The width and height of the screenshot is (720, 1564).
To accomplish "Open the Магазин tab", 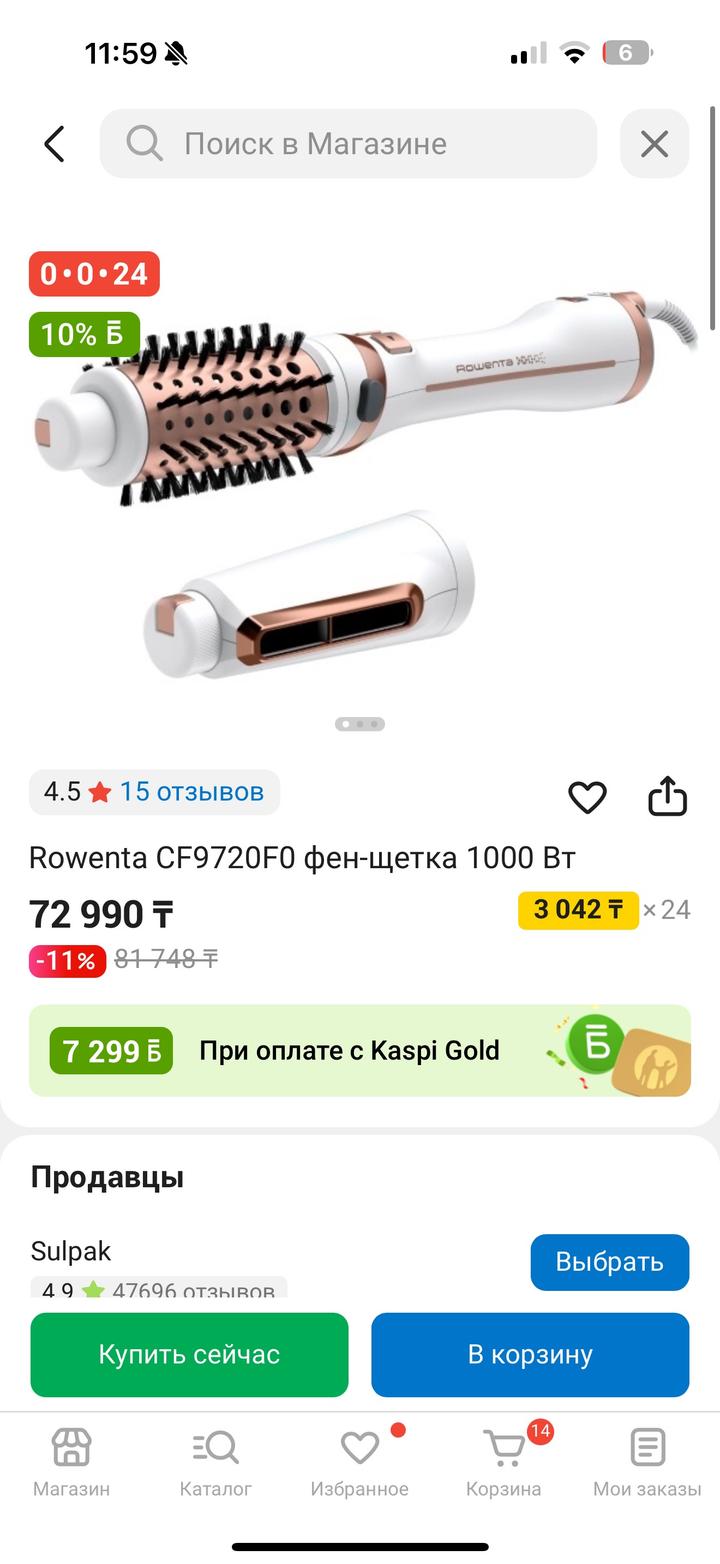I will 71,1462.
